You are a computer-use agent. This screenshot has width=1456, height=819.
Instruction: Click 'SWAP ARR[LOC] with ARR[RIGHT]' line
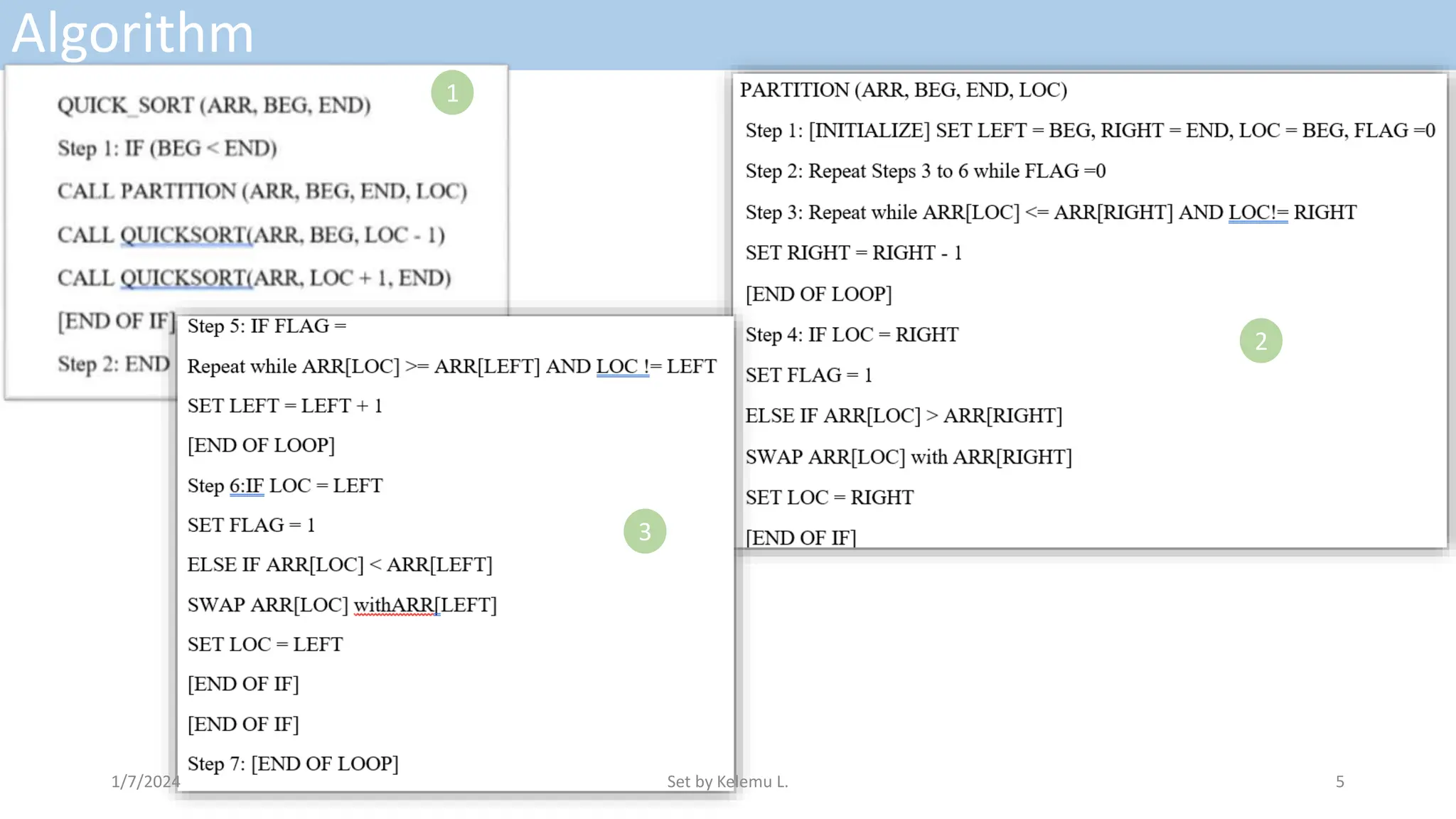pyautogui.click(x=909, y=456)
